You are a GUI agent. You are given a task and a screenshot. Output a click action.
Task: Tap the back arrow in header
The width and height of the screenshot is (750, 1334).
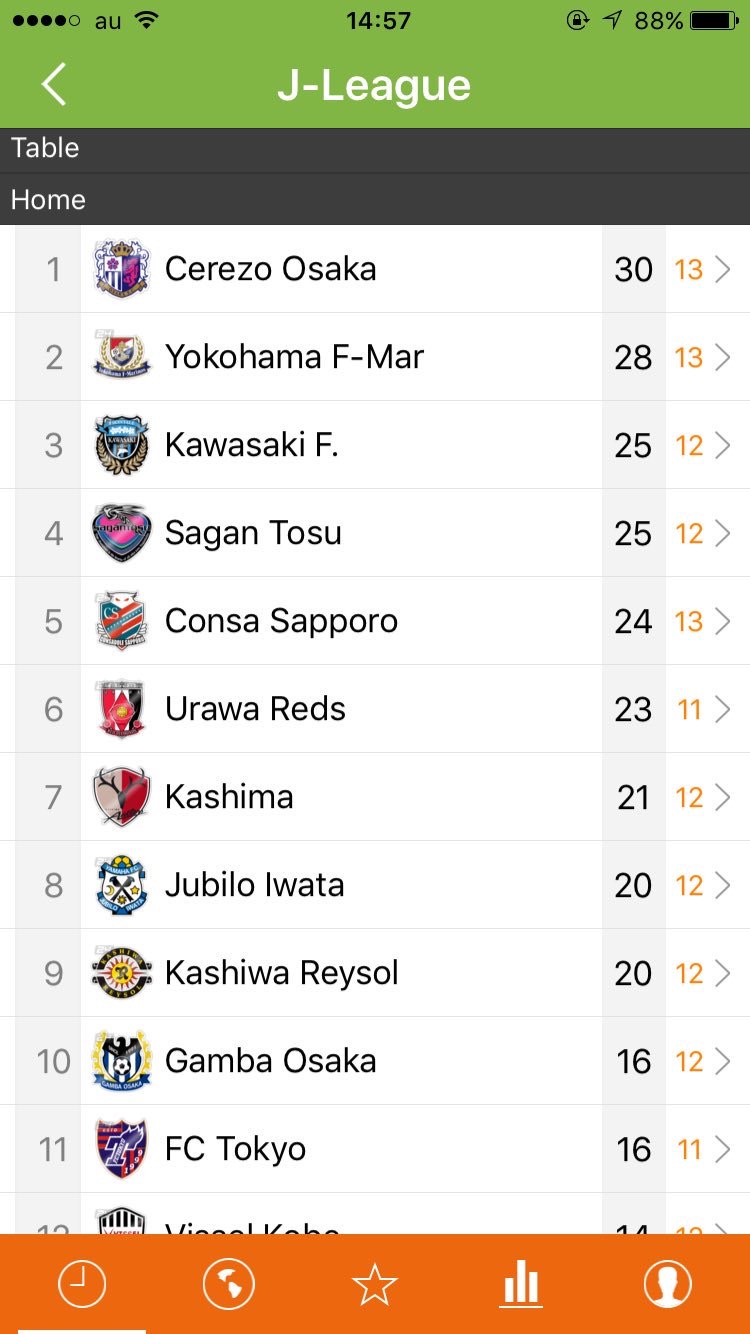pyautogui.click(x=54, y=84)
